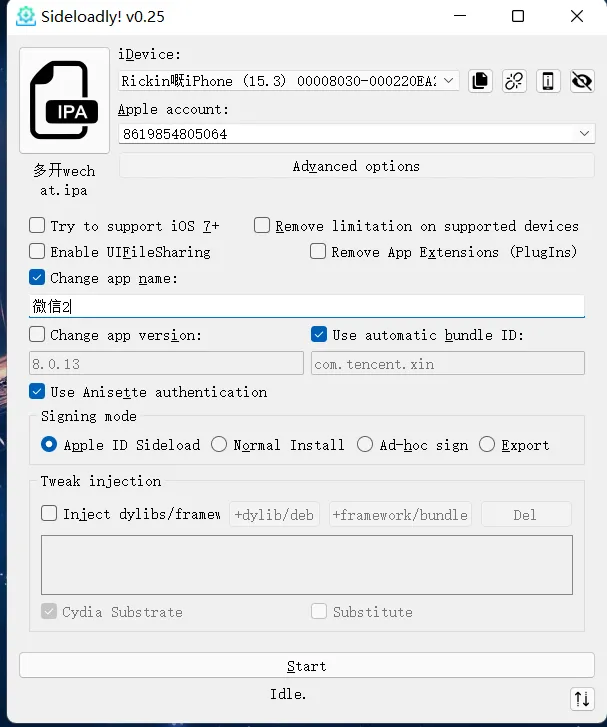Toggle the Substitute checkbox
The height and width of the screenshot is (727, 607).
(319, 612)
